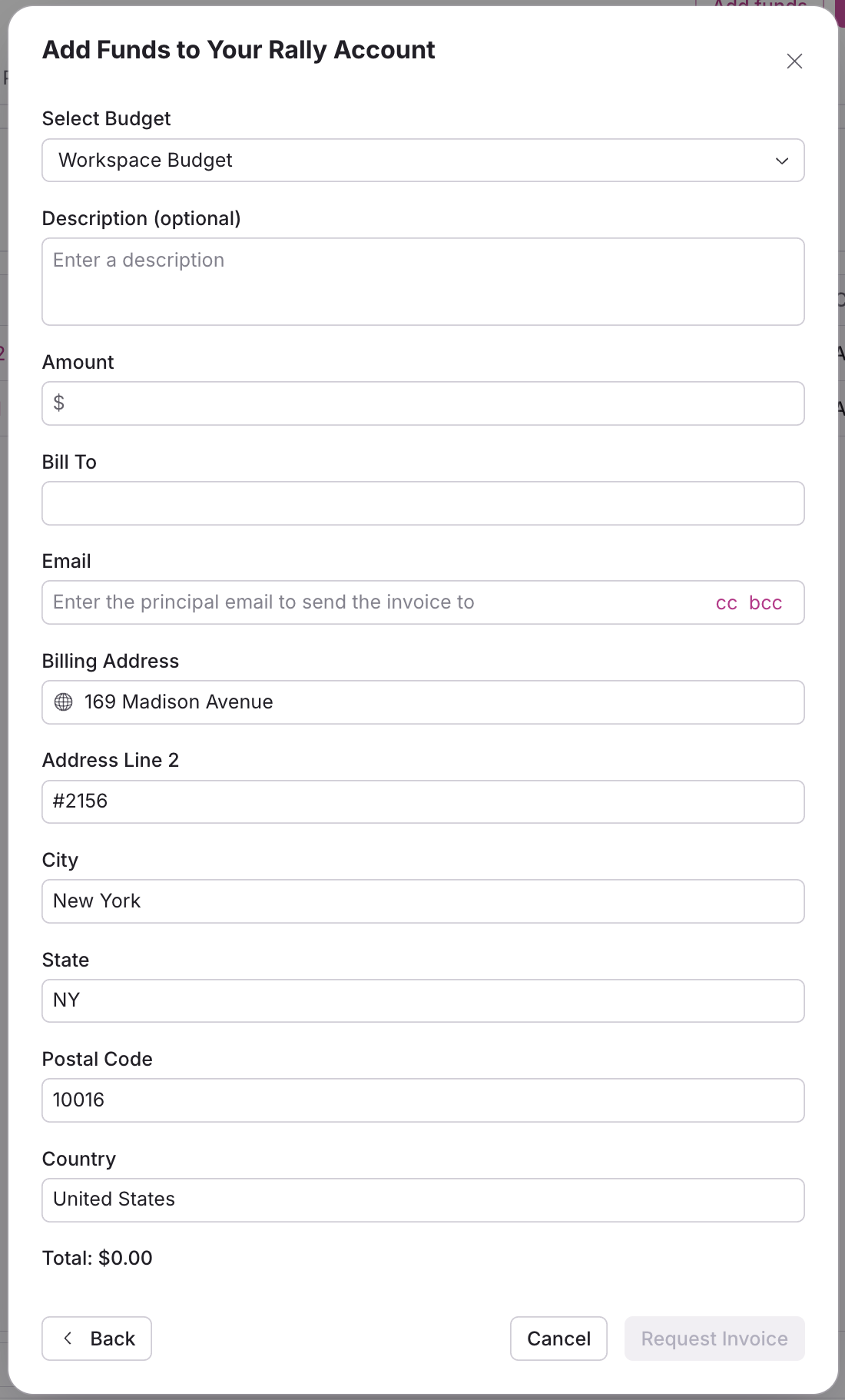Focus the Amount dollar field

[422, 403]
